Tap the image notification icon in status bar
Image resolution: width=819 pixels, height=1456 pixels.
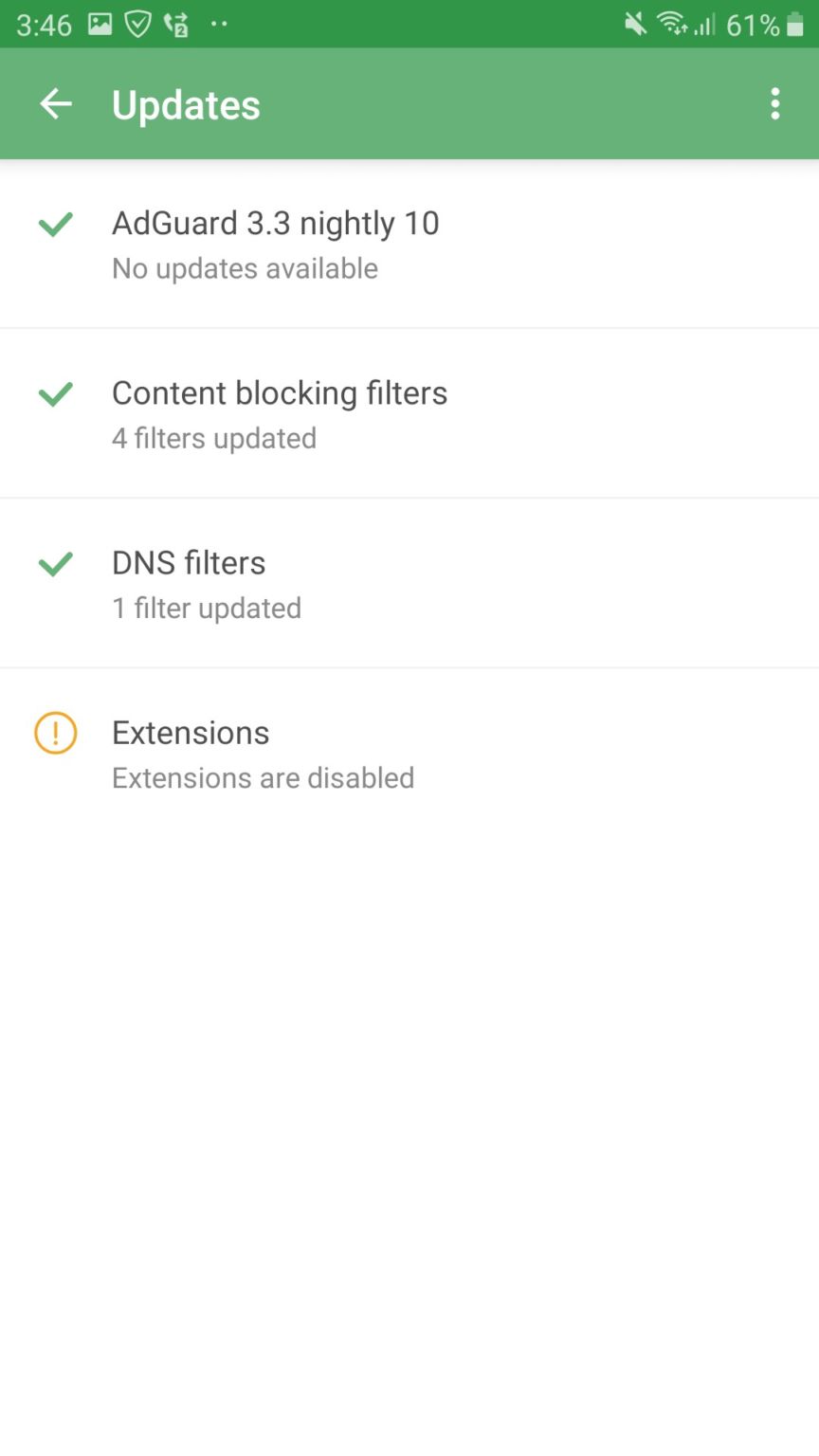tap(100, 25)
